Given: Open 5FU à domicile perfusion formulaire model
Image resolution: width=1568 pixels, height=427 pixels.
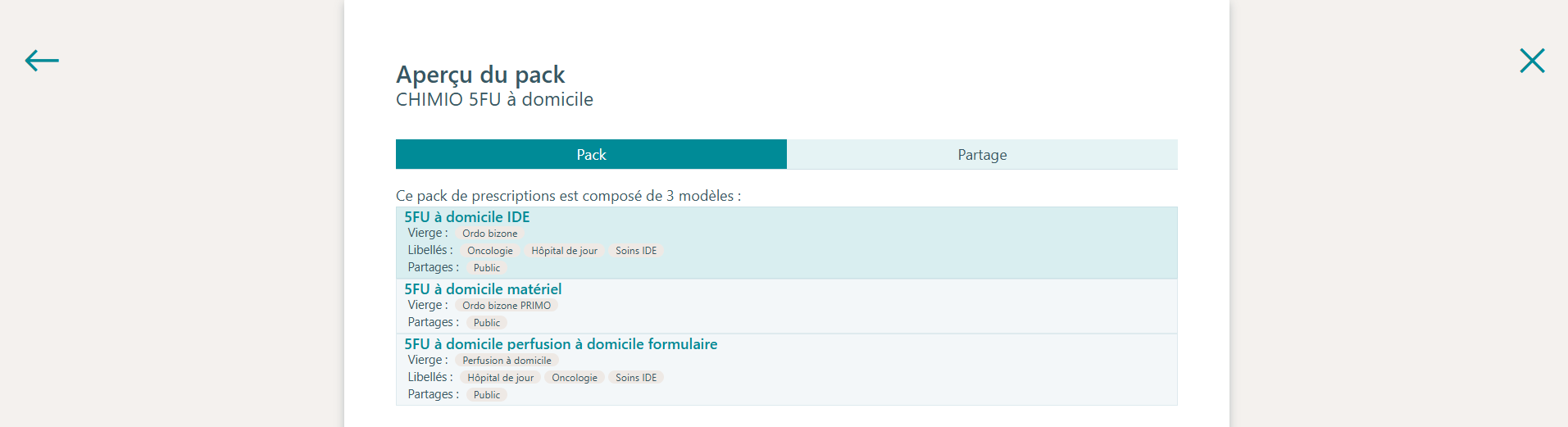Looking at the screenshot, I should 561,344.
